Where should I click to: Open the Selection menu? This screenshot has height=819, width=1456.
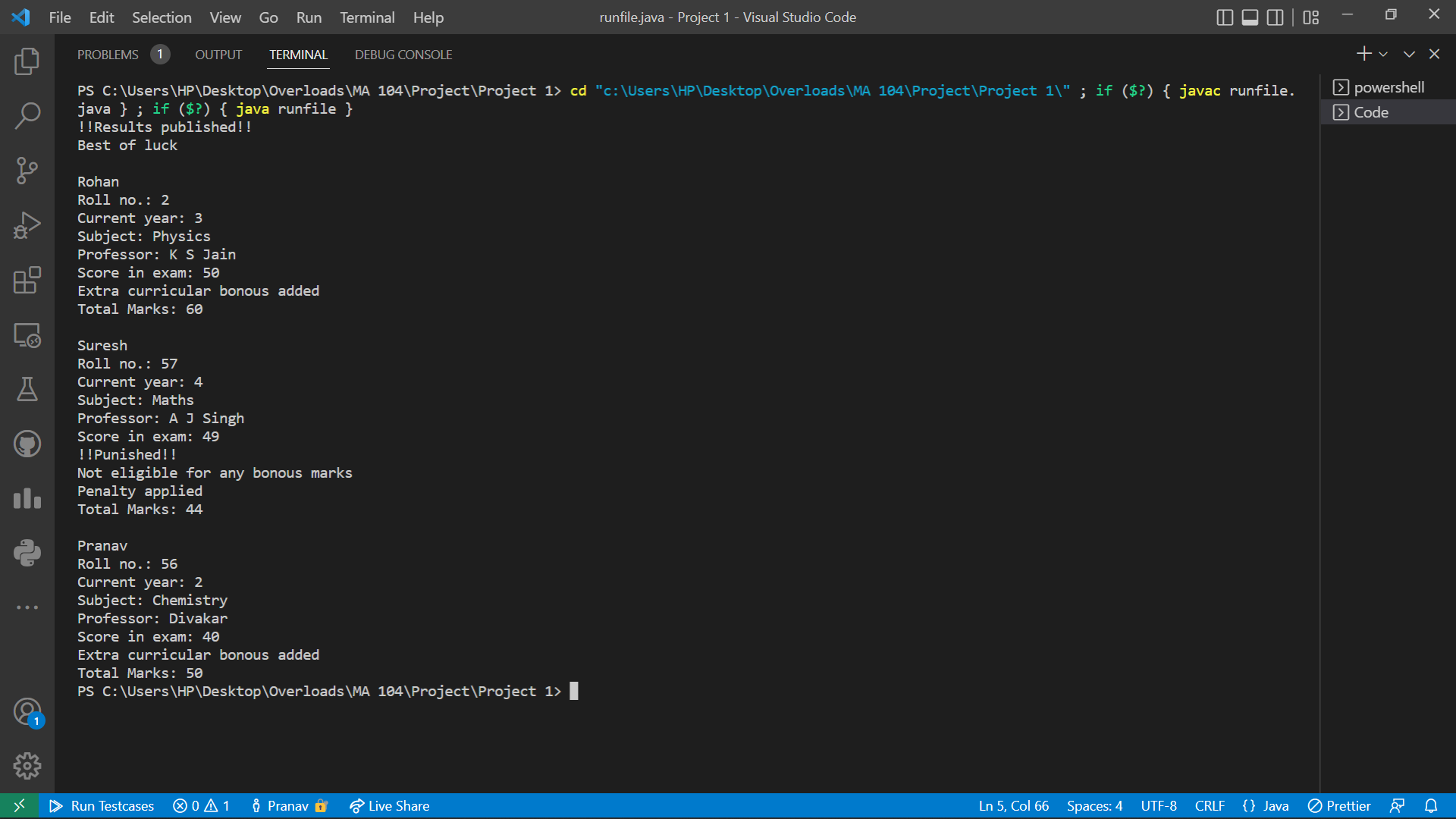(x=162, y=17)
